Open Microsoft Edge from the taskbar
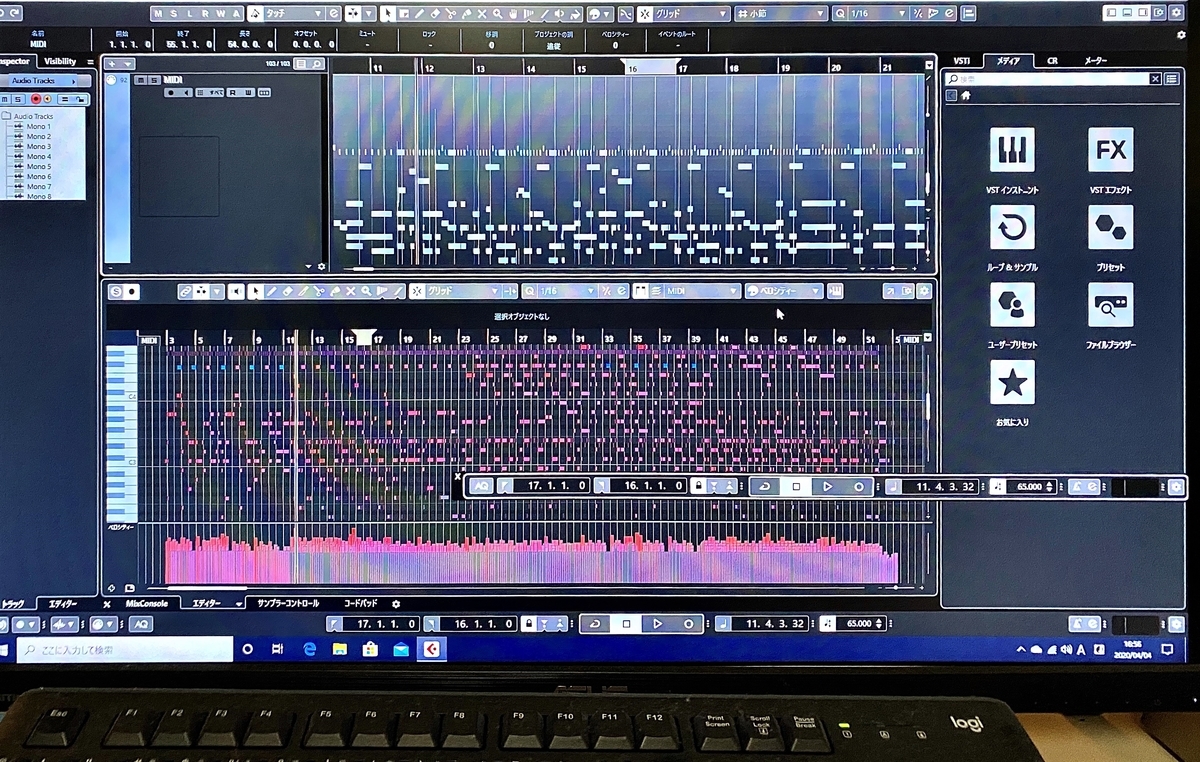Image resolution: width=1200 pixels, height=762 pixels. 310,650
